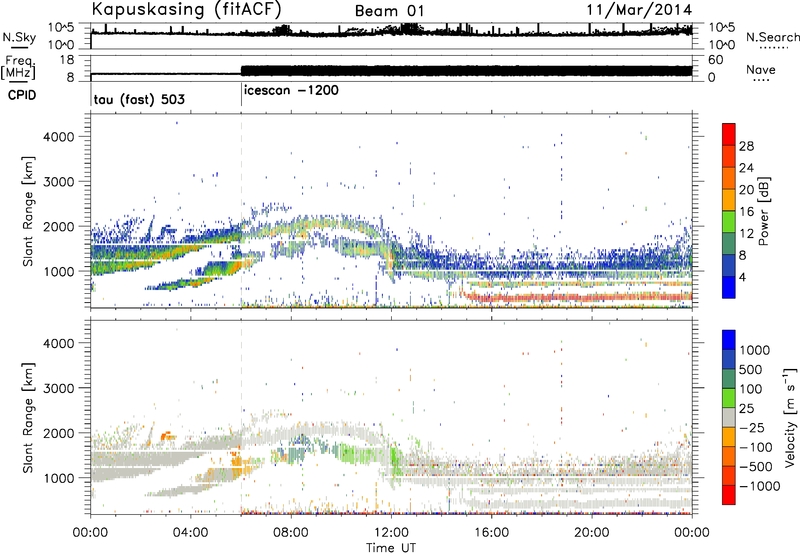Click the '4000' tick on power panel
This screenshot has height=554, width=800.
(x=59, y=137)
